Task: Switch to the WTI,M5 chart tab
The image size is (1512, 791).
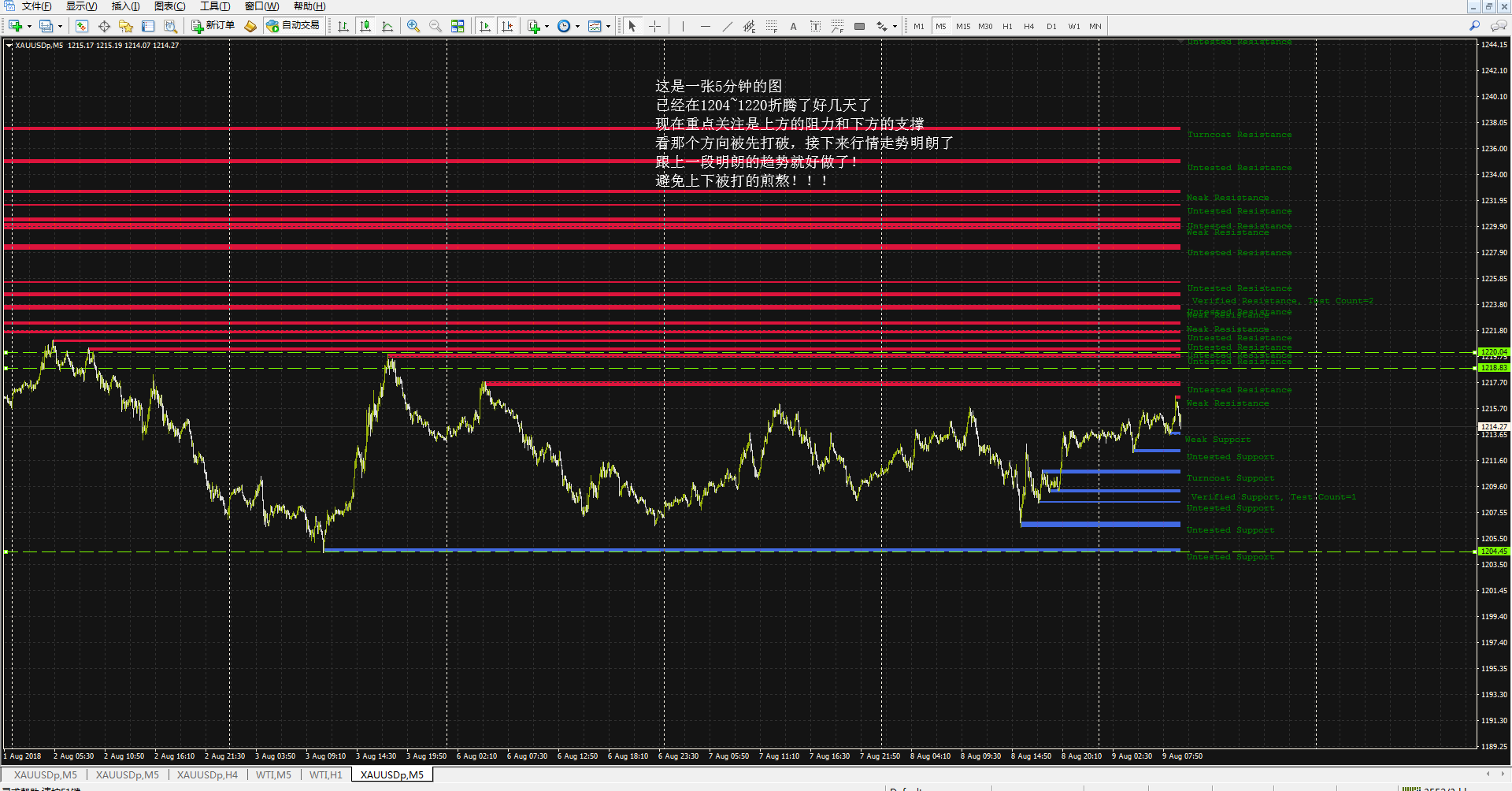Action: pyautogui.click(x=273, y=775)
